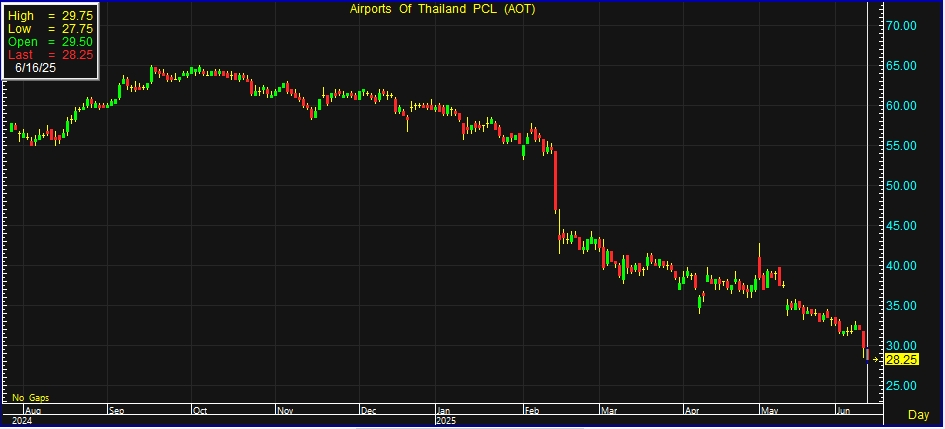Click the 35.00 price axis label
This screenshot has width=945, height=429.
(902, 305)
